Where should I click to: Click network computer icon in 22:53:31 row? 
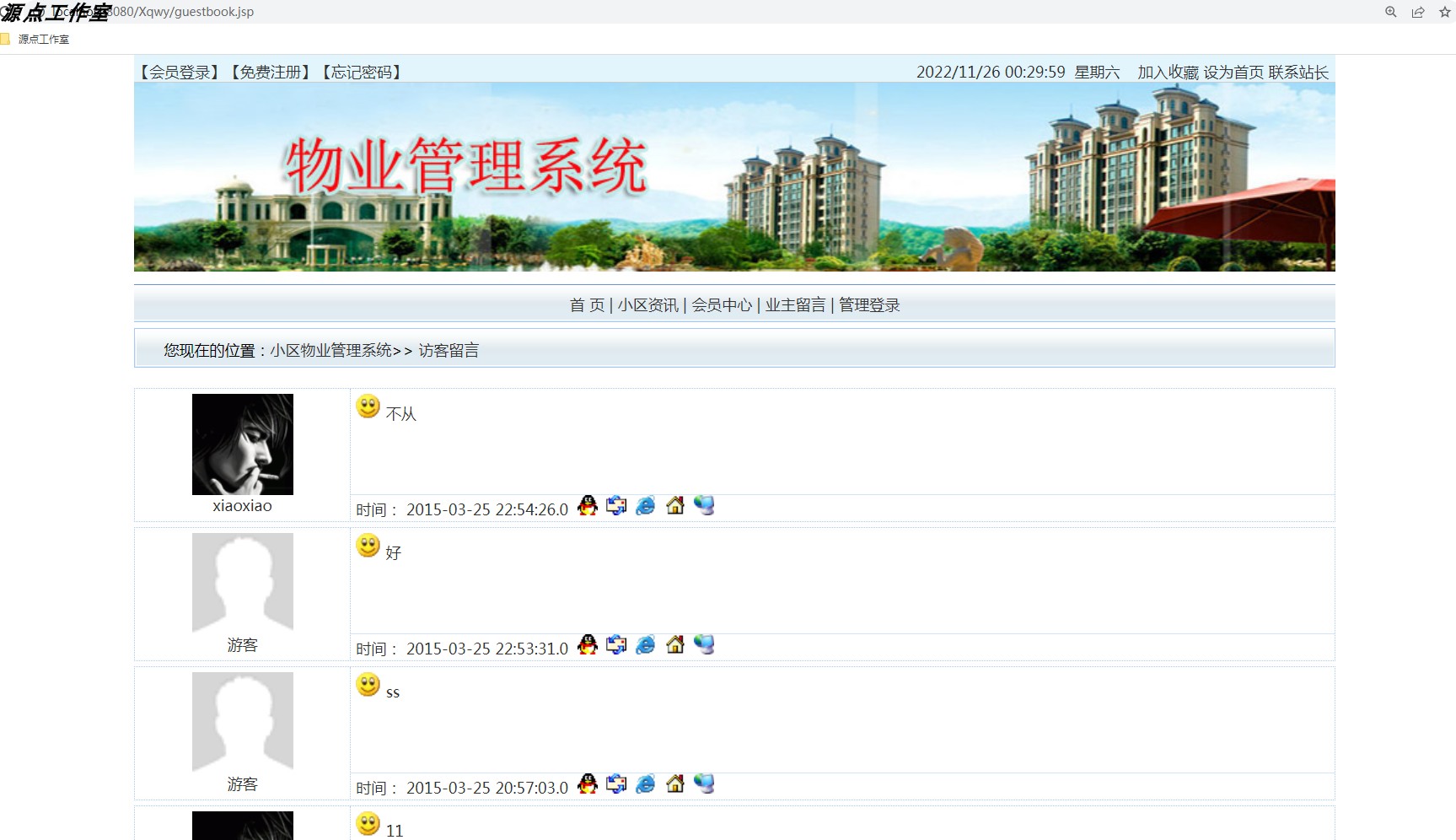click(704, 645)
